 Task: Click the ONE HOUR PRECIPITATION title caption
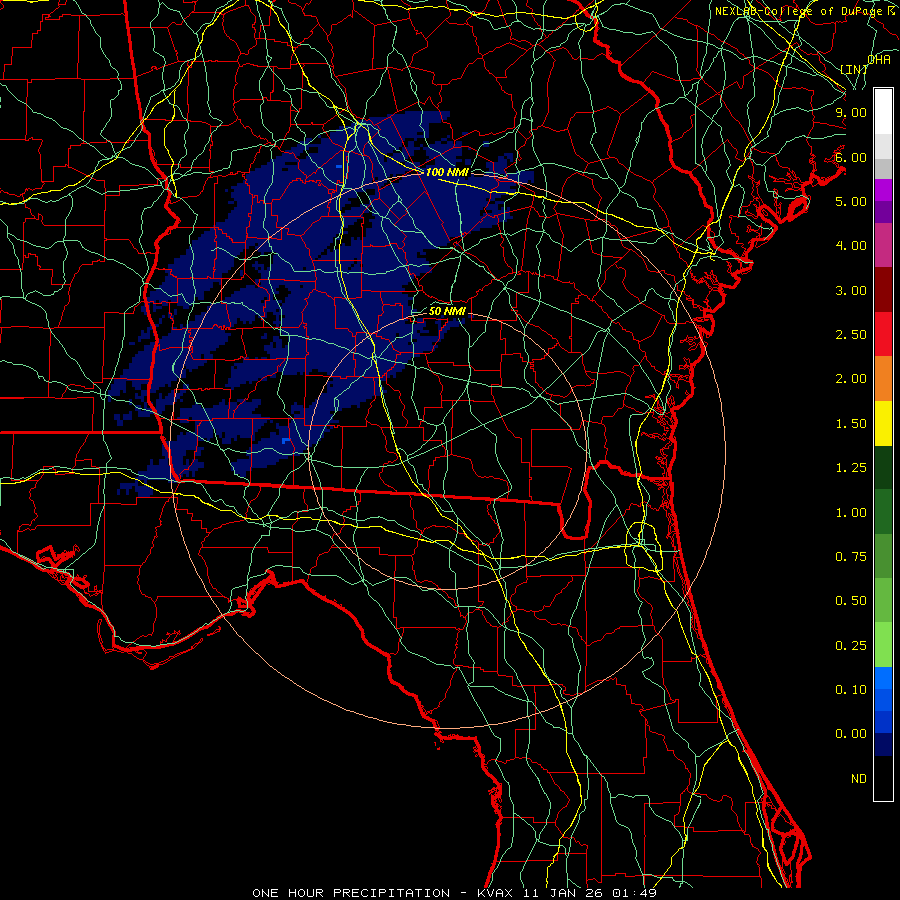click(x=454, y=893)
